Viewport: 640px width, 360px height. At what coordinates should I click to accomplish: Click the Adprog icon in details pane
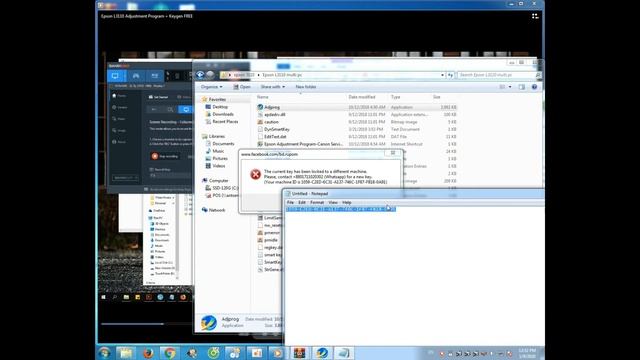[209, 322]
